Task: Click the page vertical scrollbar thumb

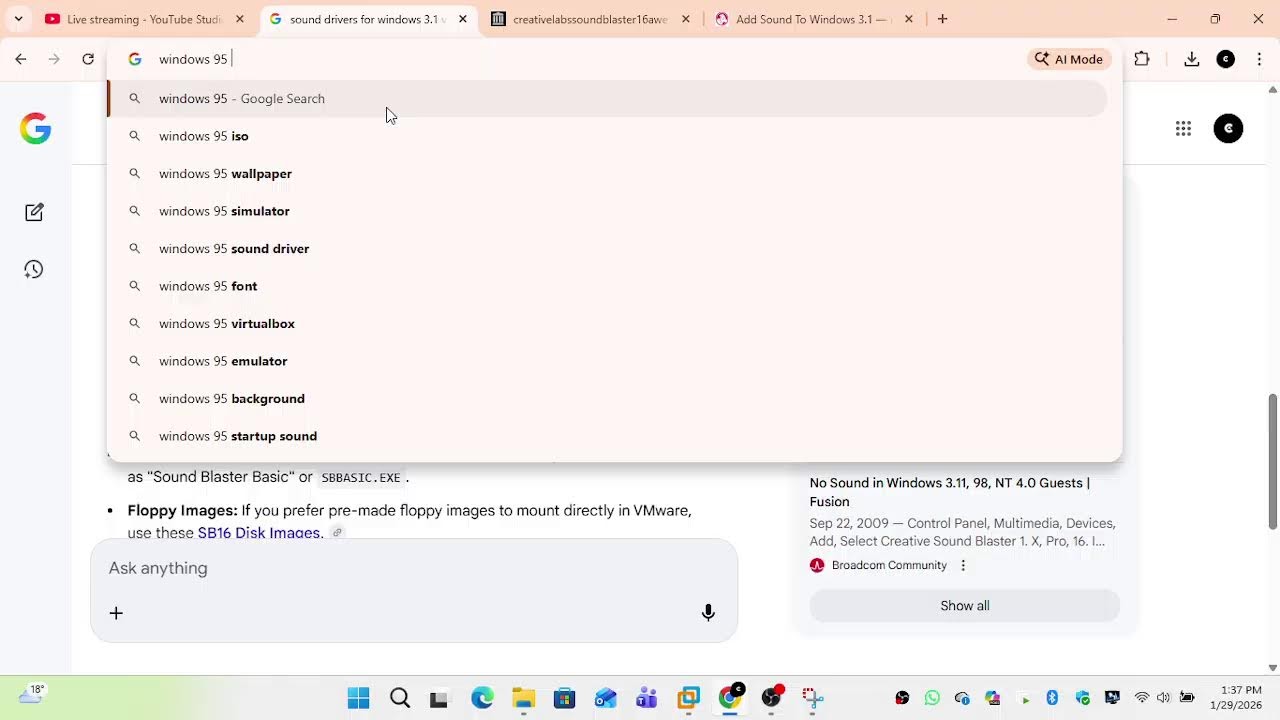Action: coord(1273,462)
